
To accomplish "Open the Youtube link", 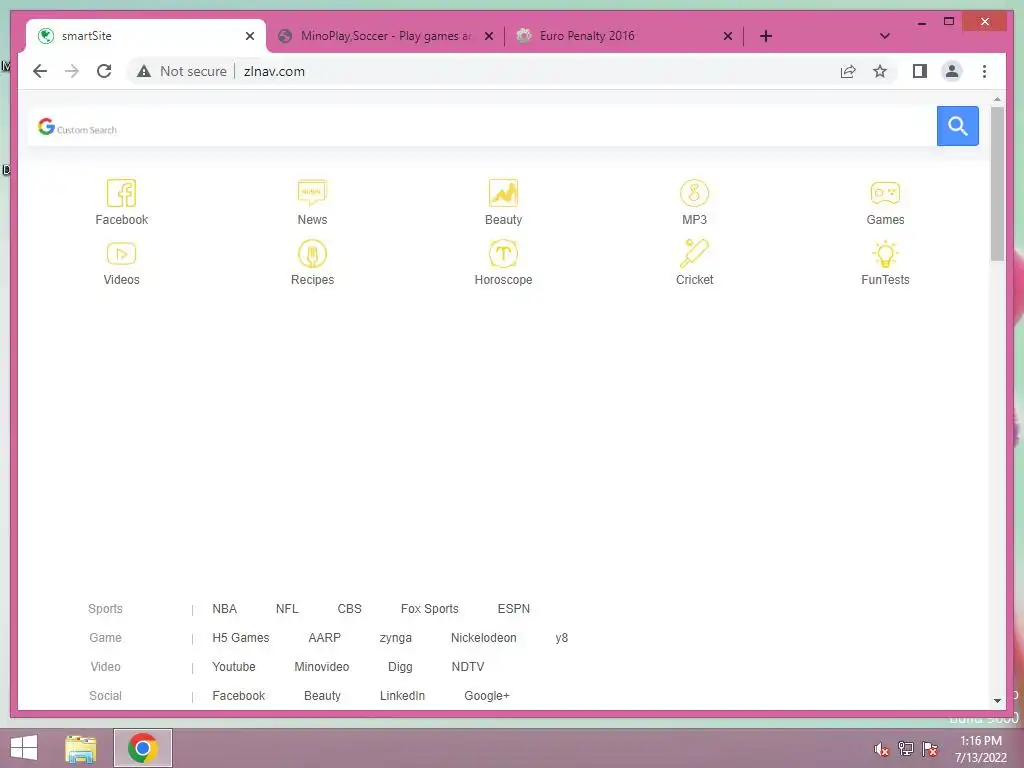I will [234, 667].
